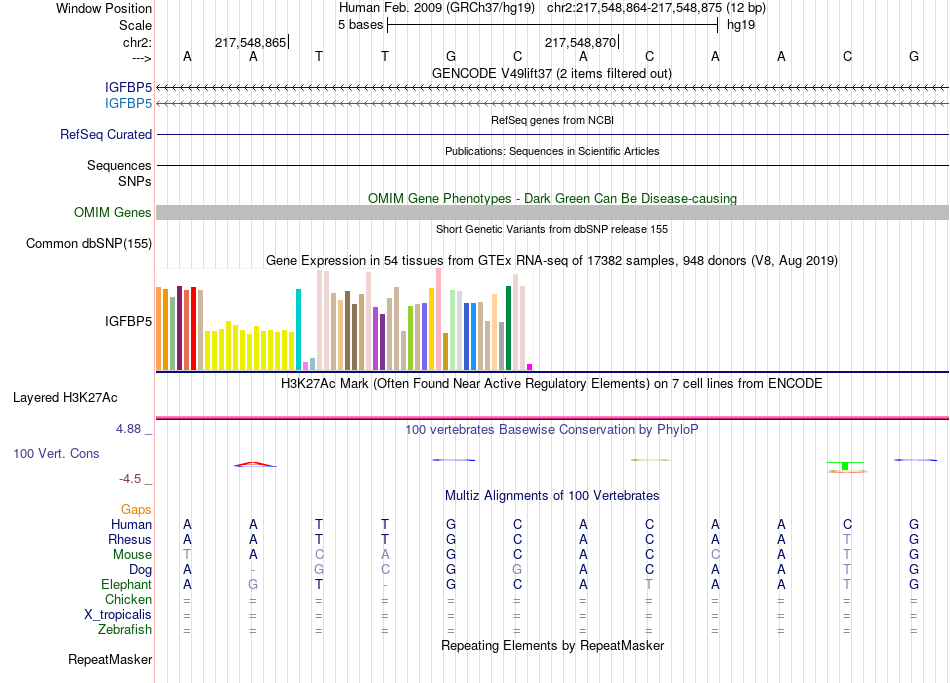Open the RefSeq Curated track label
Screen dimensions: 950x683
(106, 135)
